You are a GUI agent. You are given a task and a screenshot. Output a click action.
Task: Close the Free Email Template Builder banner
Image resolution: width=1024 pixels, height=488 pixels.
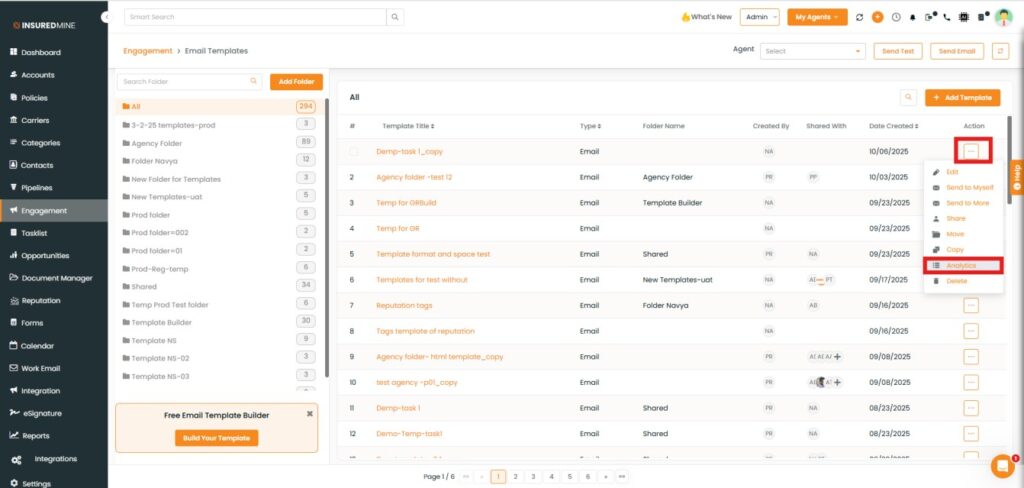coord(310,413)
